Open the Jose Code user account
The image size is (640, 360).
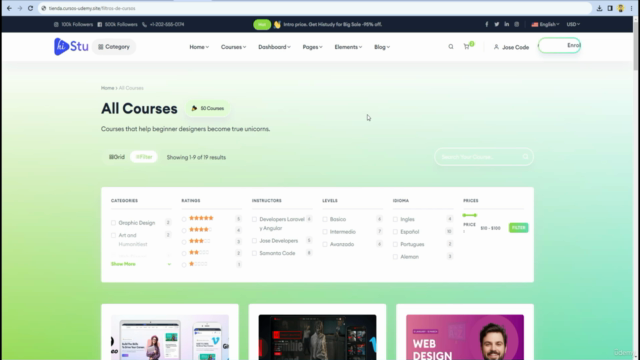(x=511, y=47)
